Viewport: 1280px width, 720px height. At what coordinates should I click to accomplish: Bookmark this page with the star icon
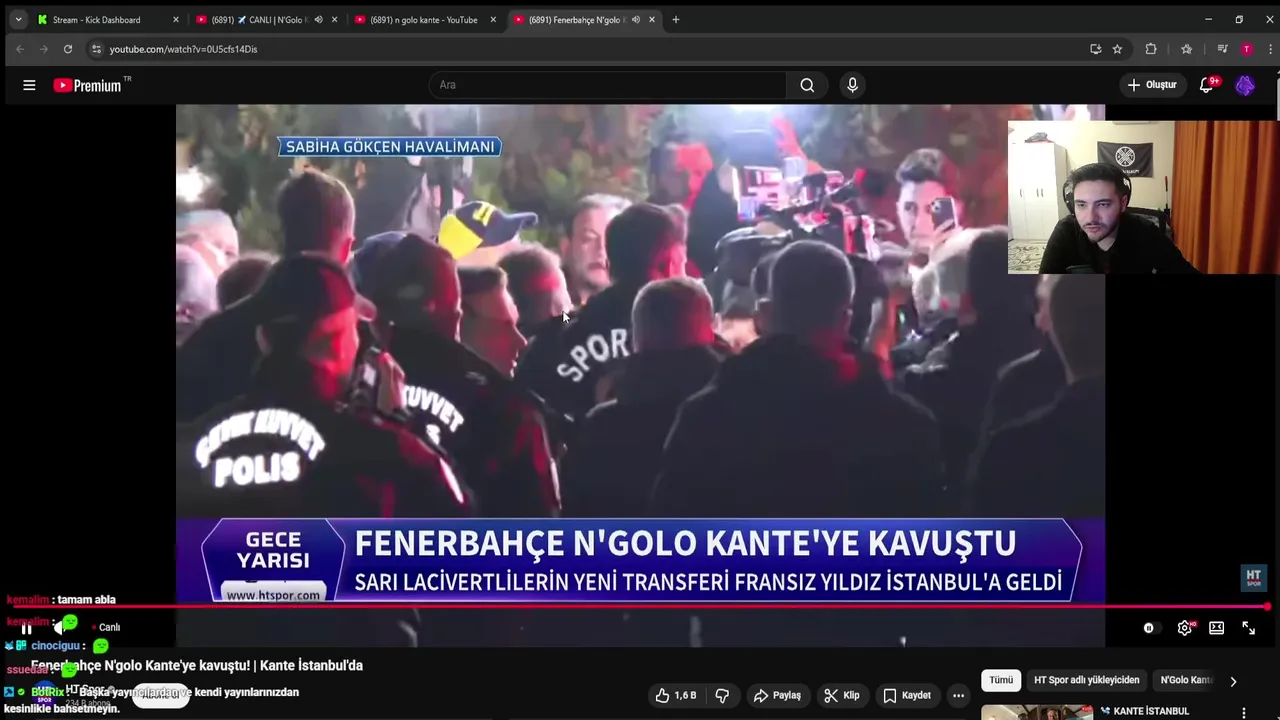(1117, 49)
